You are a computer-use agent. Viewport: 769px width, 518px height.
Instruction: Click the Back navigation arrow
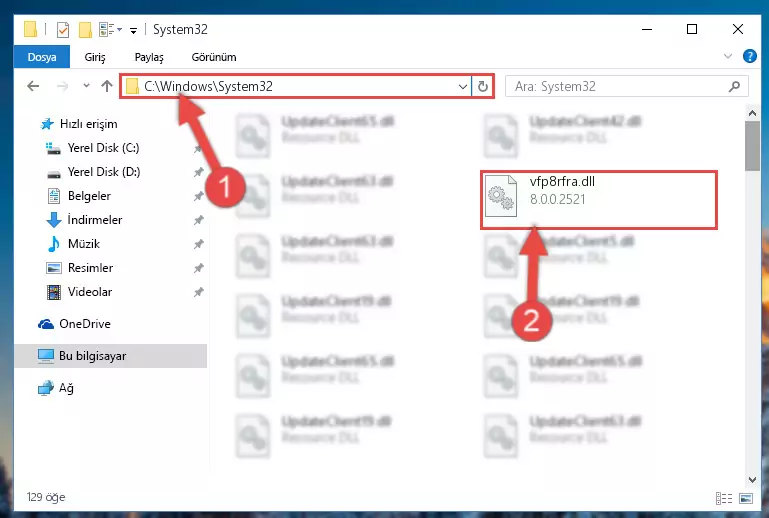[x=33, y=86]
